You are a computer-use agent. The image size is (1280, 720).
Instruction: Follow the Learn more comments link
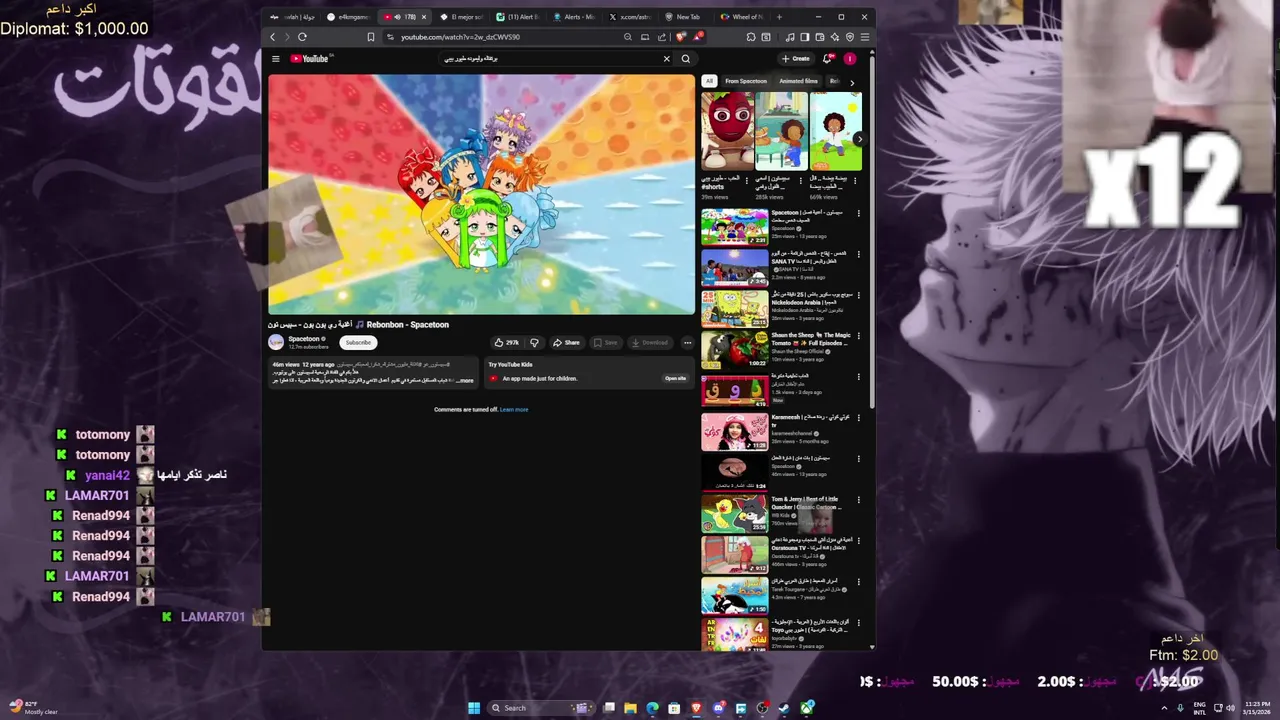514,409
